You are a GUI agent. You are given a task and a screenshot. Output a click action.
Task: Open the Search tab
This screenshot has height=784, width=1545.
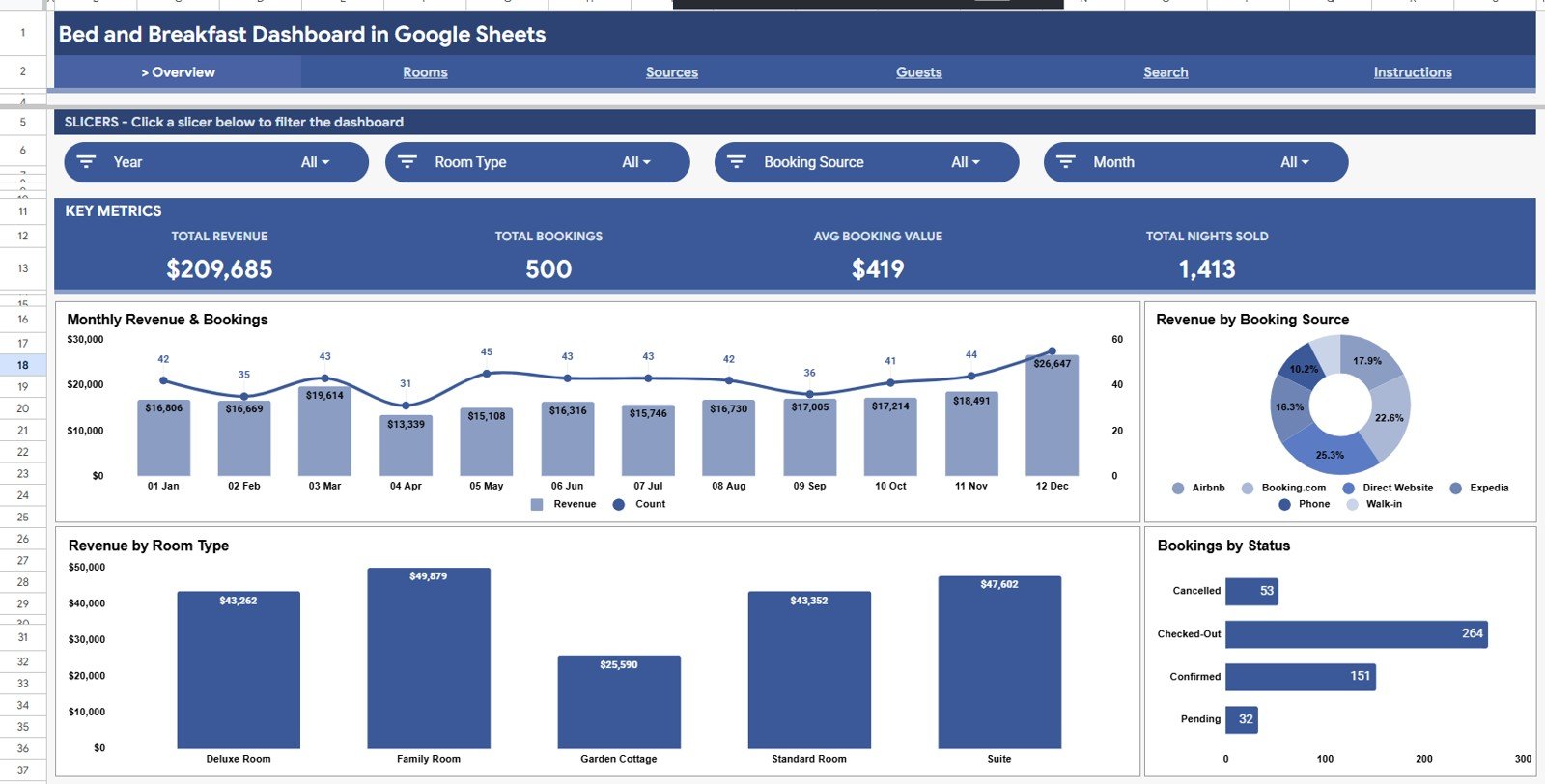click(x=1166, y=72)
